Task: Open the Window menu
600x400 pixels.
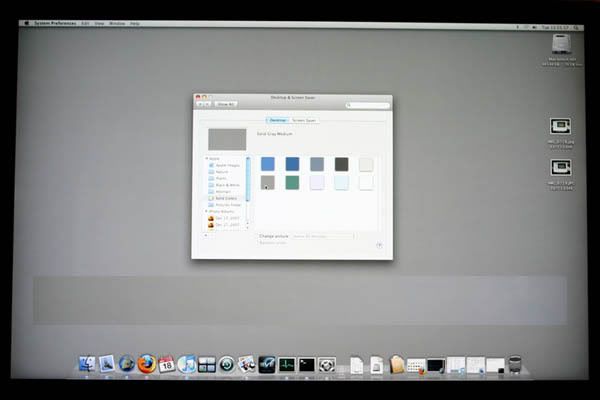Action: coord(117,23)
